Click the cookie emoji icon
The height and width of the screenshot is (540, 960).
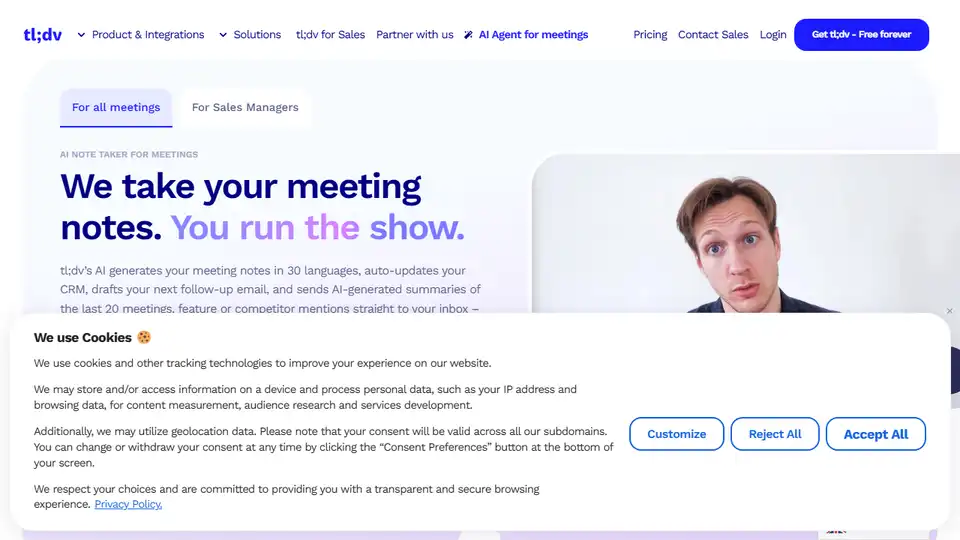(x=144, y=337)
